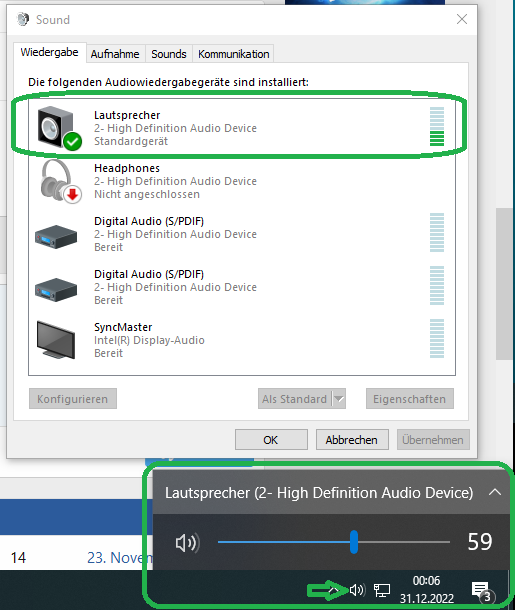Click the background window scrollbar

[x=505, y=284]
